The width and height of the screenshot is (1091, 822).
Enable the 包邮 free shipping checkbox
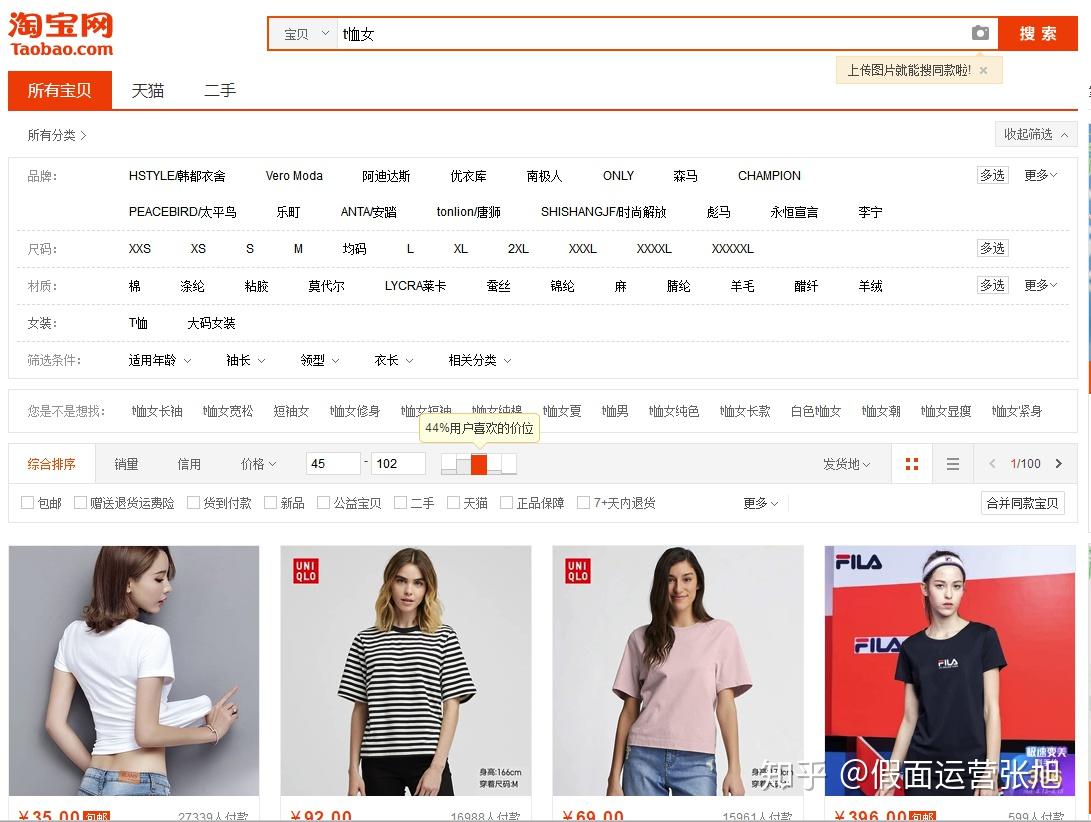[x=28, y=503]
